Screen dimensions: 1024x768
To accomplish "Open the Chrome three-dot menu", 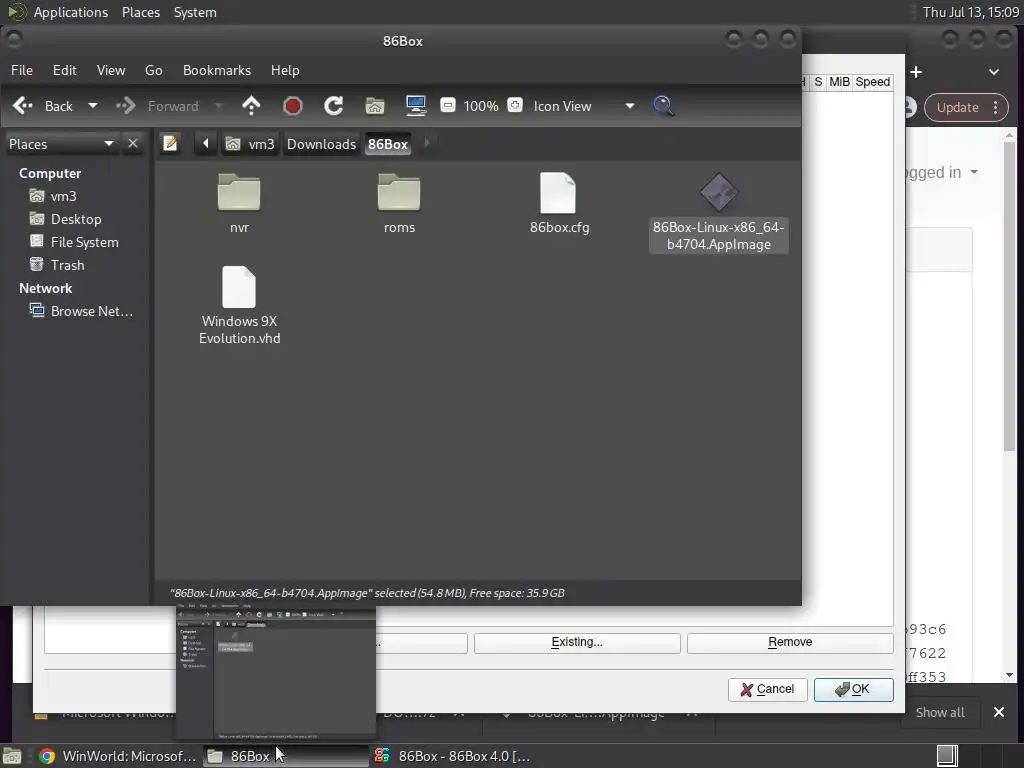I will coord(995,107).
